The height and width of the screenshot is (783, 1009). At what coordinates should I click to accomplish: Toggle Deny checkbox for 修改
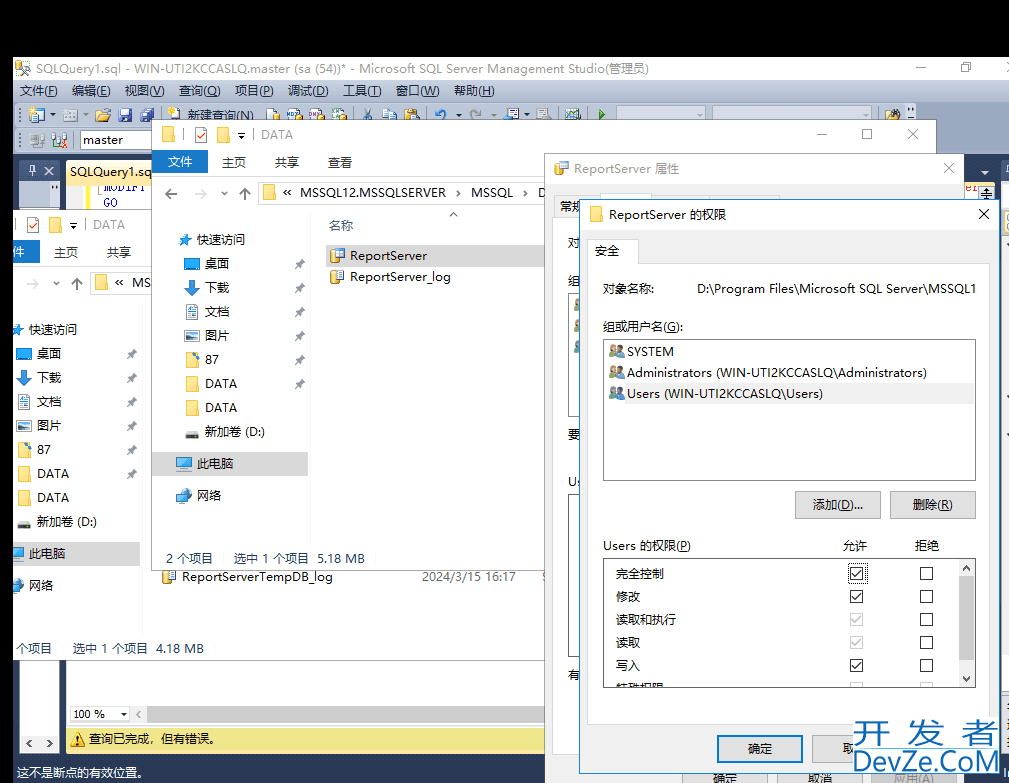pyautogui.click(x=926, y=596)
